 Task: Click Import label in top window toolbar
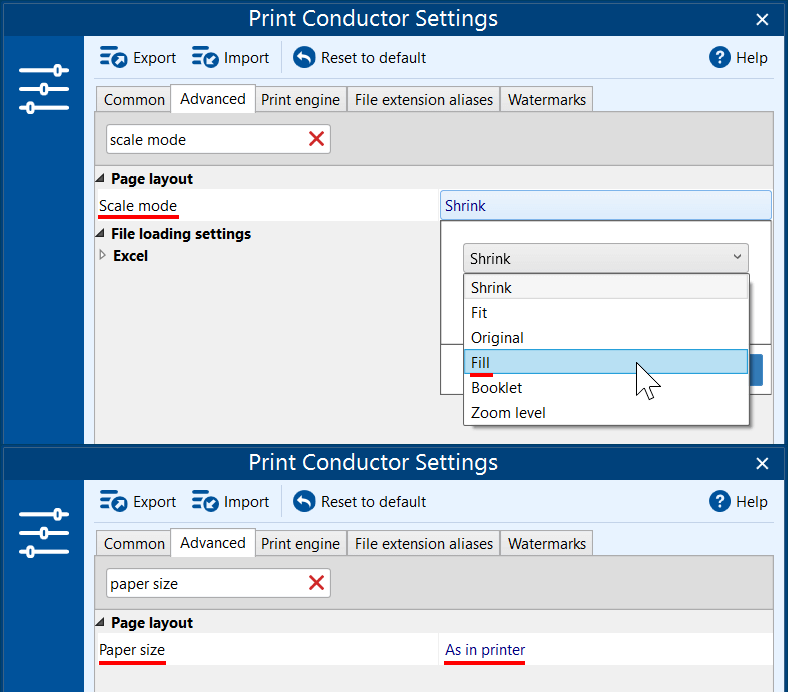pos(246,58)
